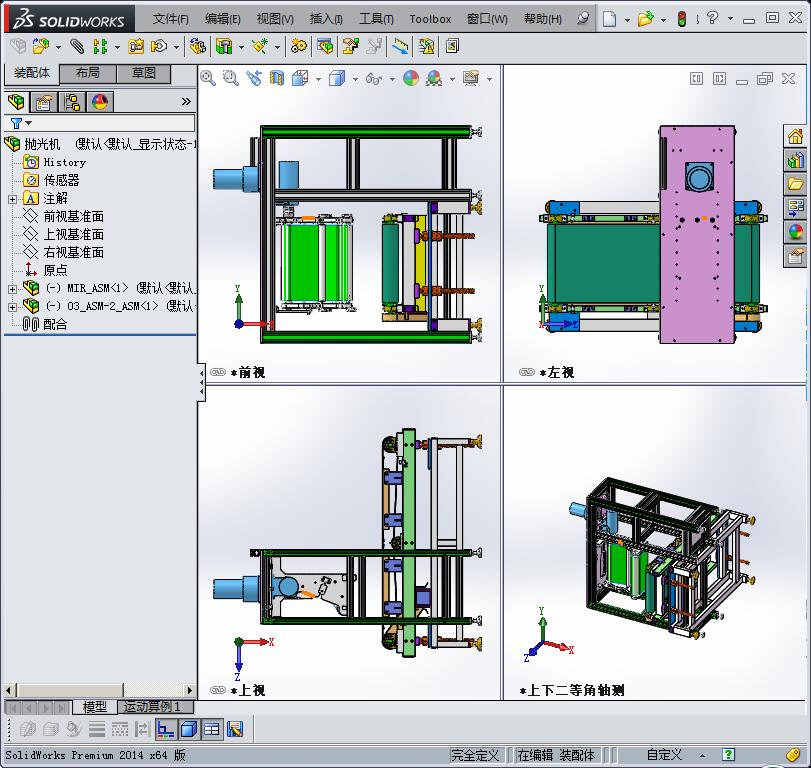The image size is (811, 768).
Task: Select the Measure ruler tool
Action: 400,46
